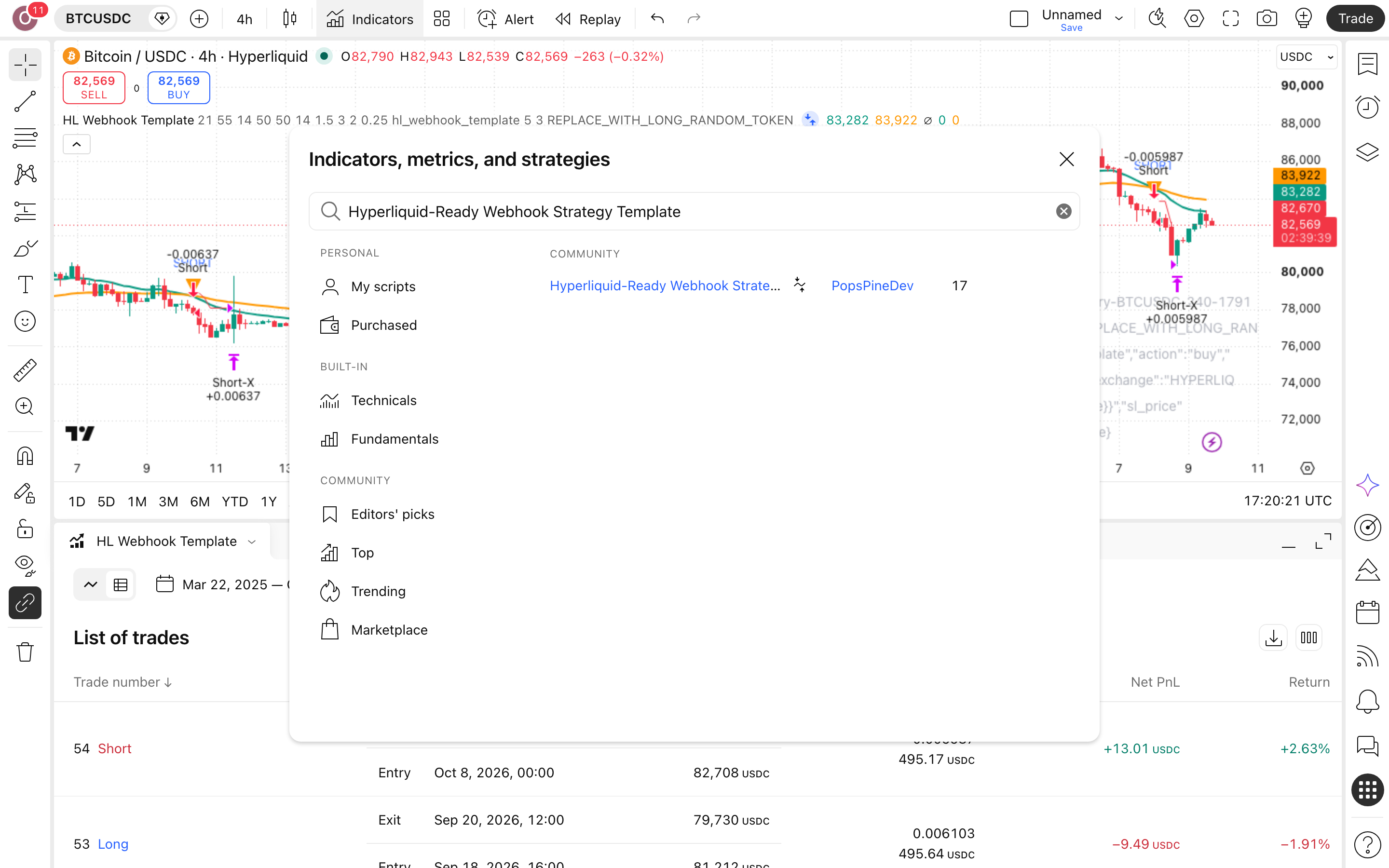Open the emoji and icons tool
Viewport: 1389px width, 868px height.
pos(25,322)
